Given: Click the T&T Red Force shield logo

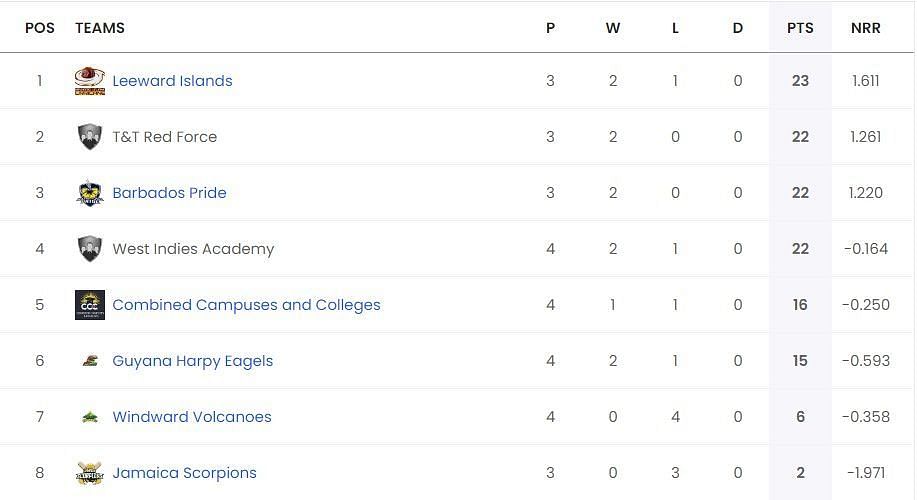Looking at the screenshot, I should pos(89,137).
